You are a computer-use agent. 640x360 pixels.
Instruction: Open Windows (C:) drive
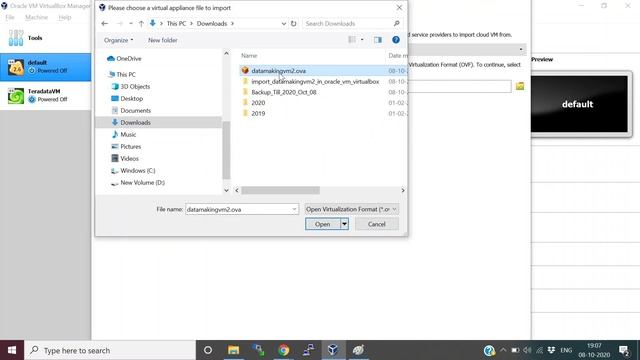[x=133, y=171]
